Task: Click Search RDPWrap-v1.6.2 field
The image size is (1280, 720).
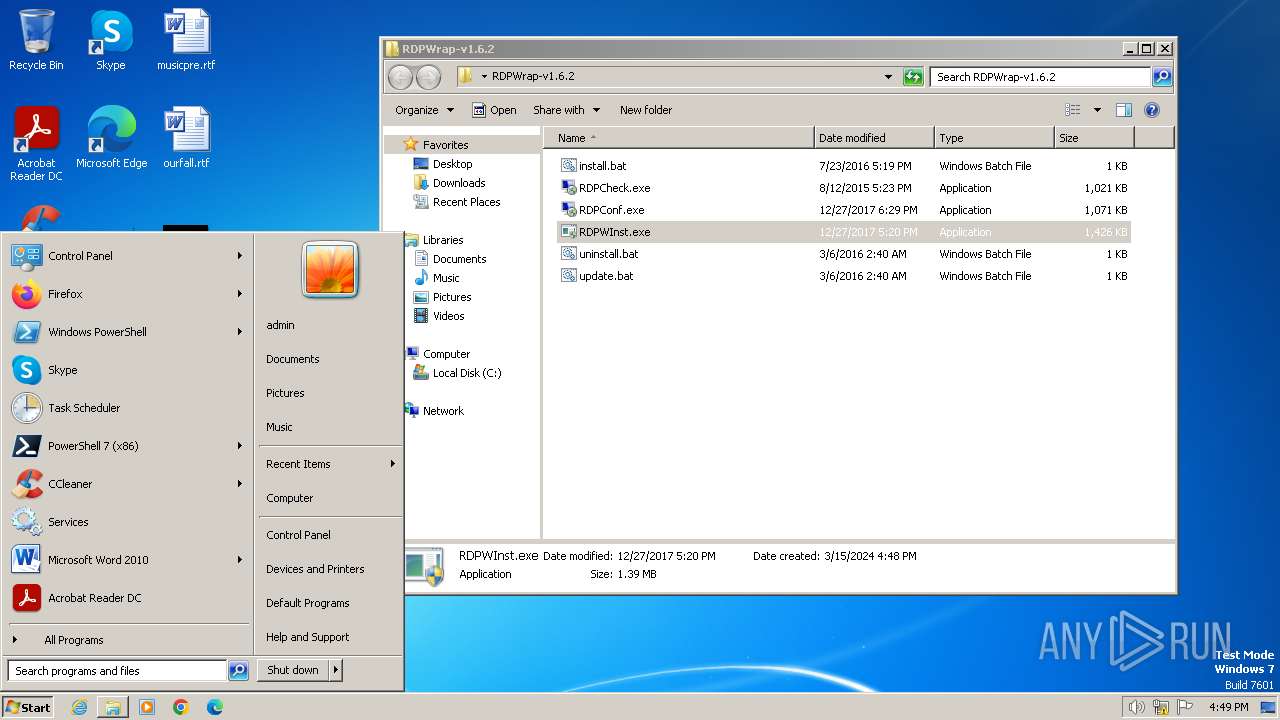Action: click(x=1040, y=77)
